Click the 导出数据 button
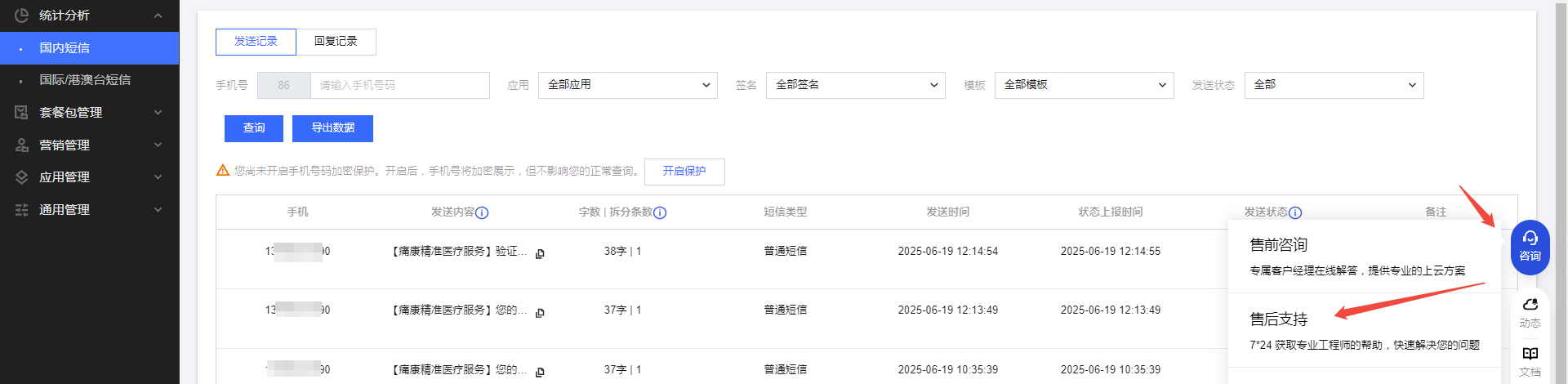Screen dimensions: 1568x384 [x=332, y=128]
